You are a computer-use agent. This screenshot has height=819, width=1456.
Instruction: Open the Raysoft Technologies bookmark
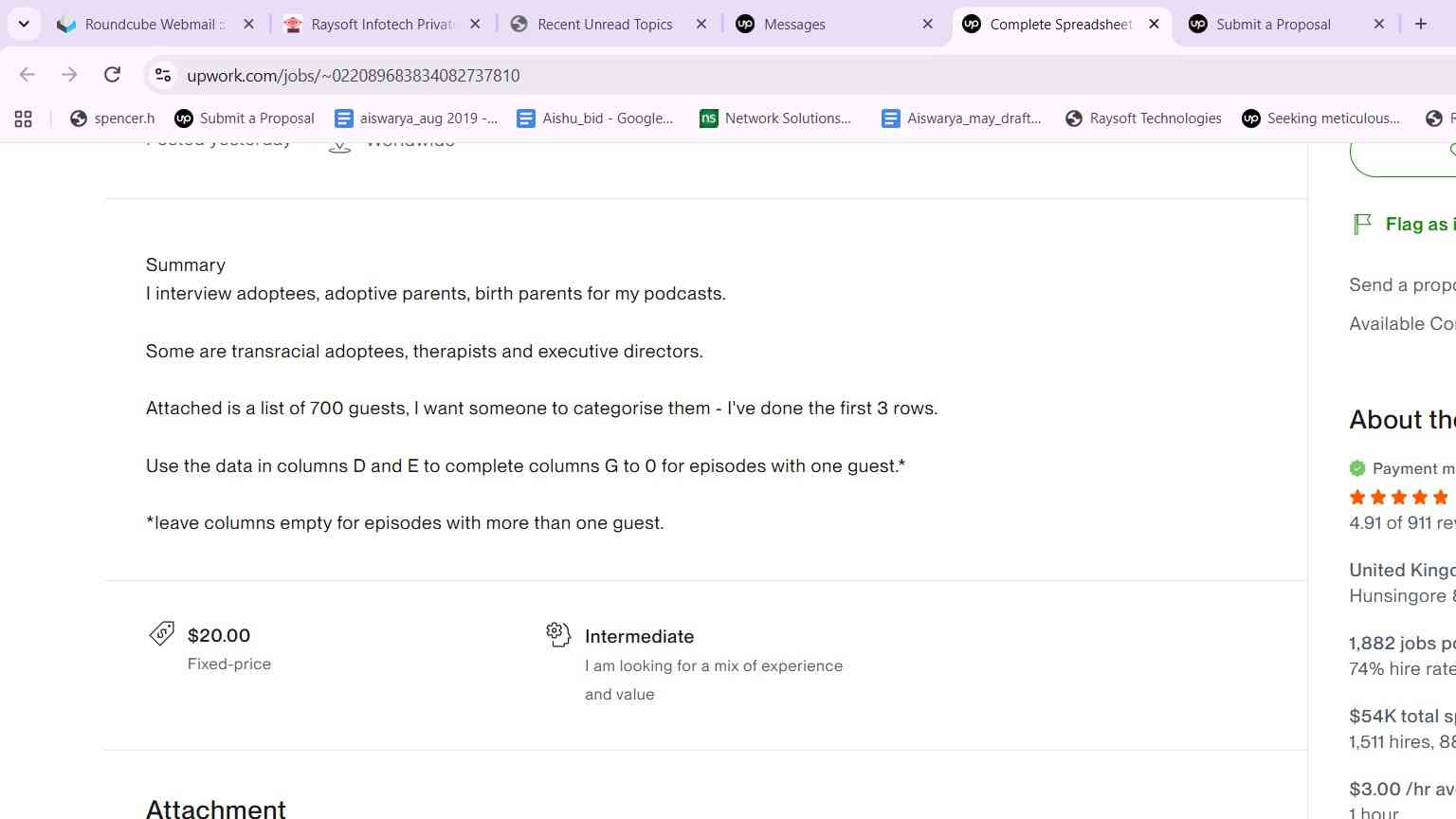[x=1143, y=118]
